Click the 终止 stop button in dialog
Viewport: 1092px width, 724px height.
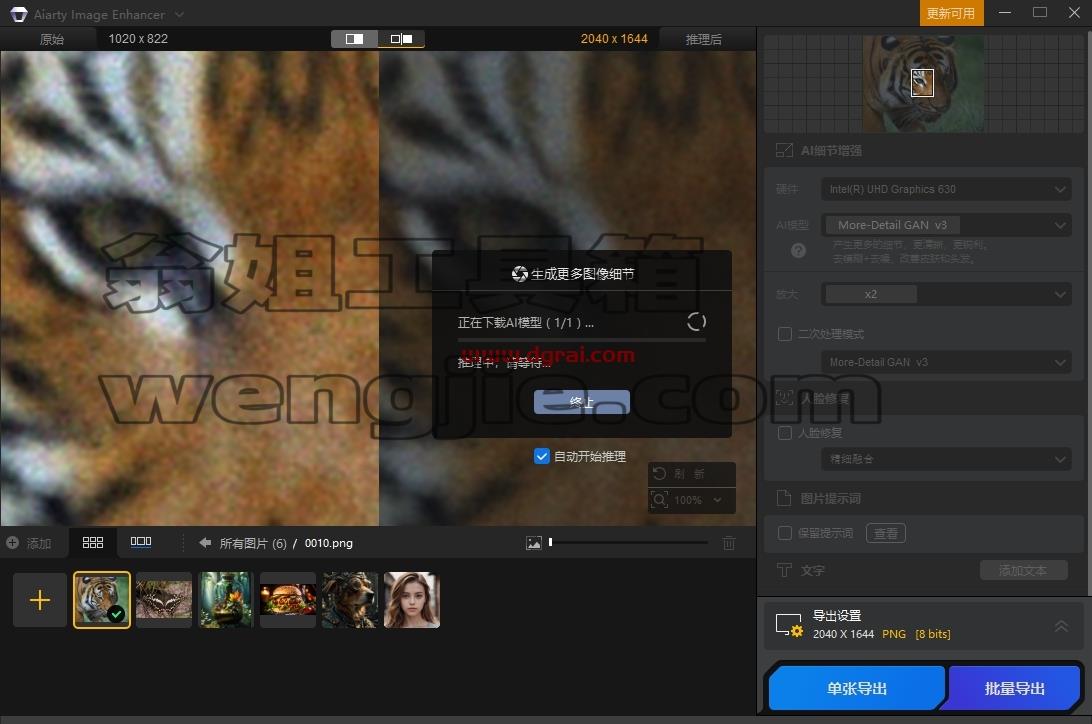pyautogui.click(x=582, y=402)
